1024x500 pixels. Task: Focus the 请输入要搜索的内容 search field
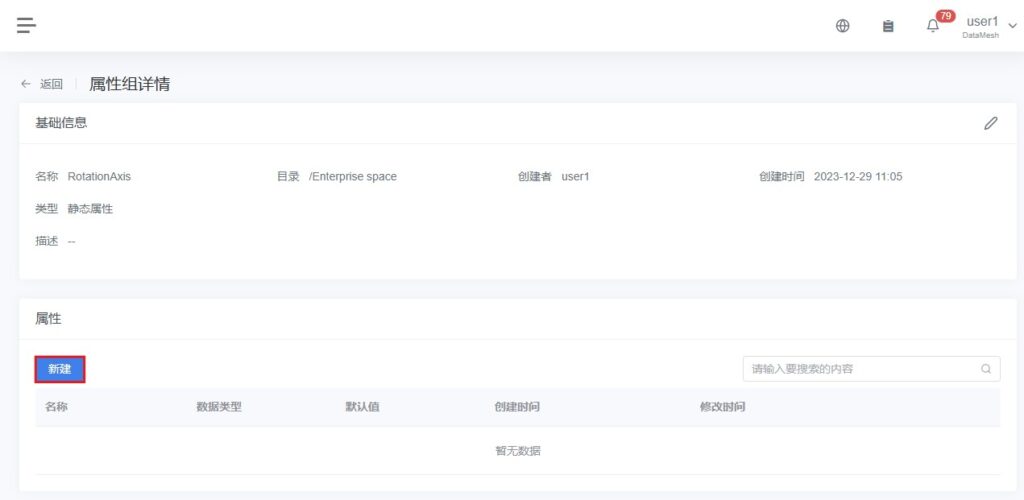pyautogui.click(x=860, y=369)
